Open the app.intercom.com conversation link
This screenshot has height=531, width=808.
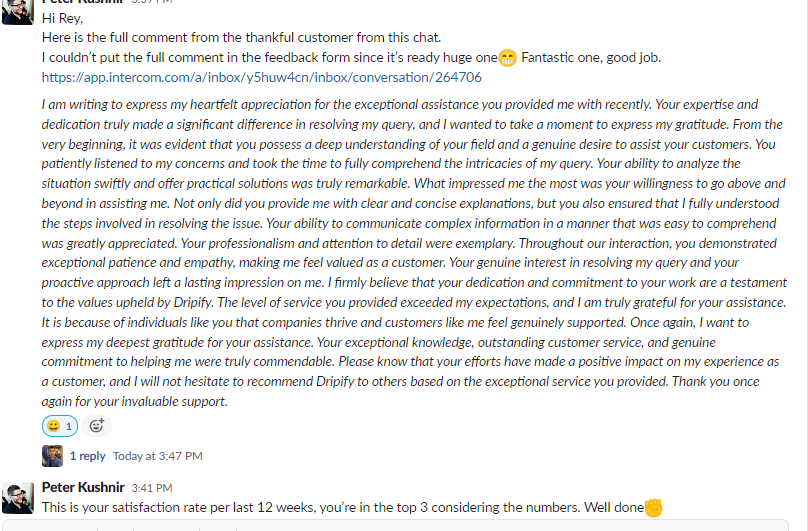tap(261, 77)
